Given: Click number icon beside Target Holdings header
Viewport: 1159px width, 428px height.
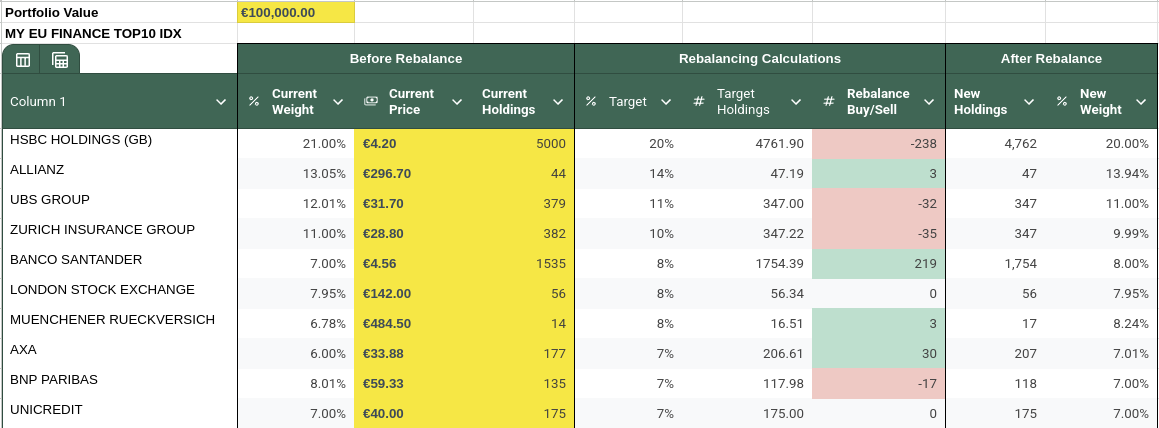Looking at the screenshot, I should pyautogui.click(x=699, y=101).
